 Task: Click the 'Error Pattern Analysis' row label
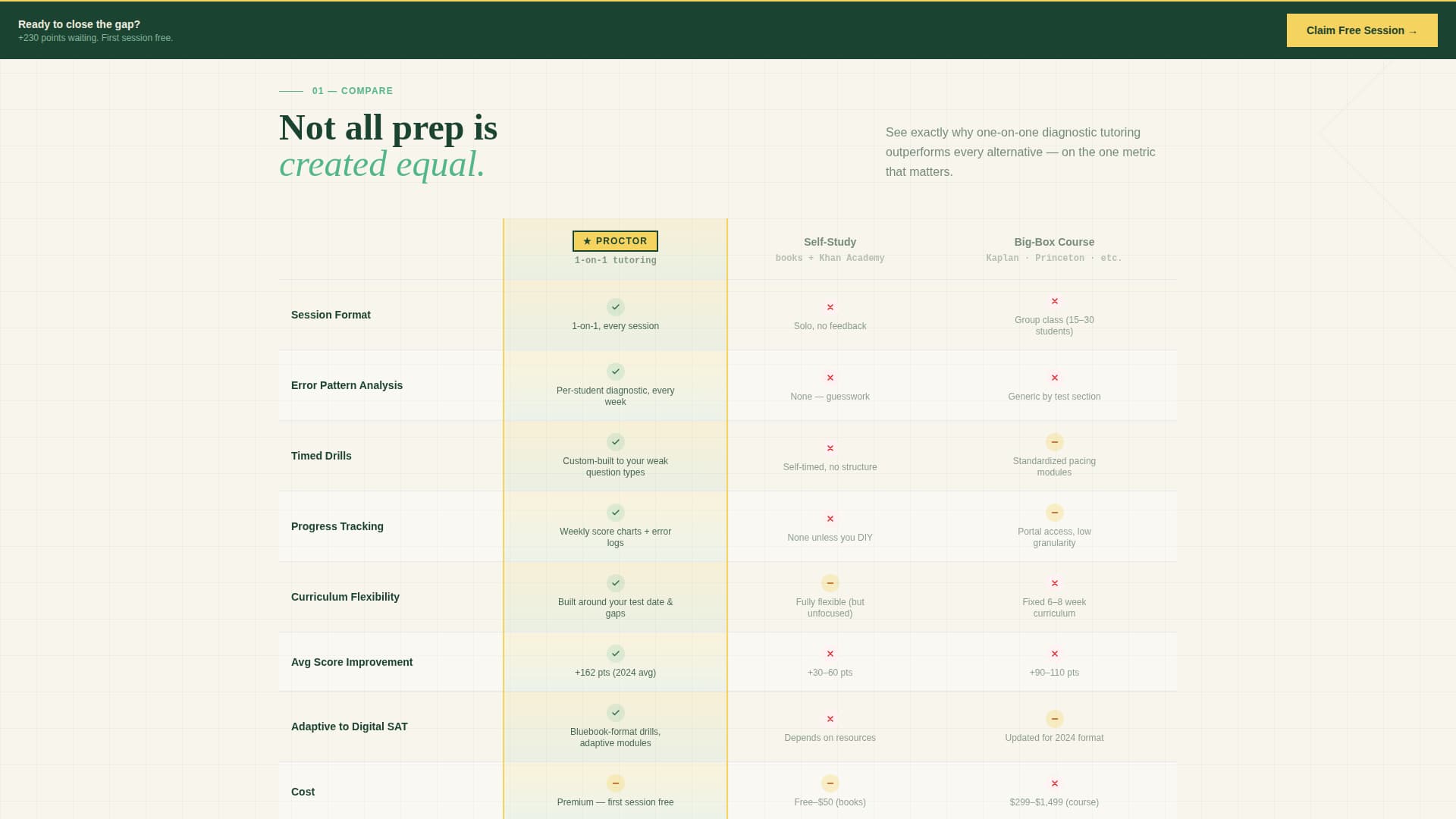347,385
